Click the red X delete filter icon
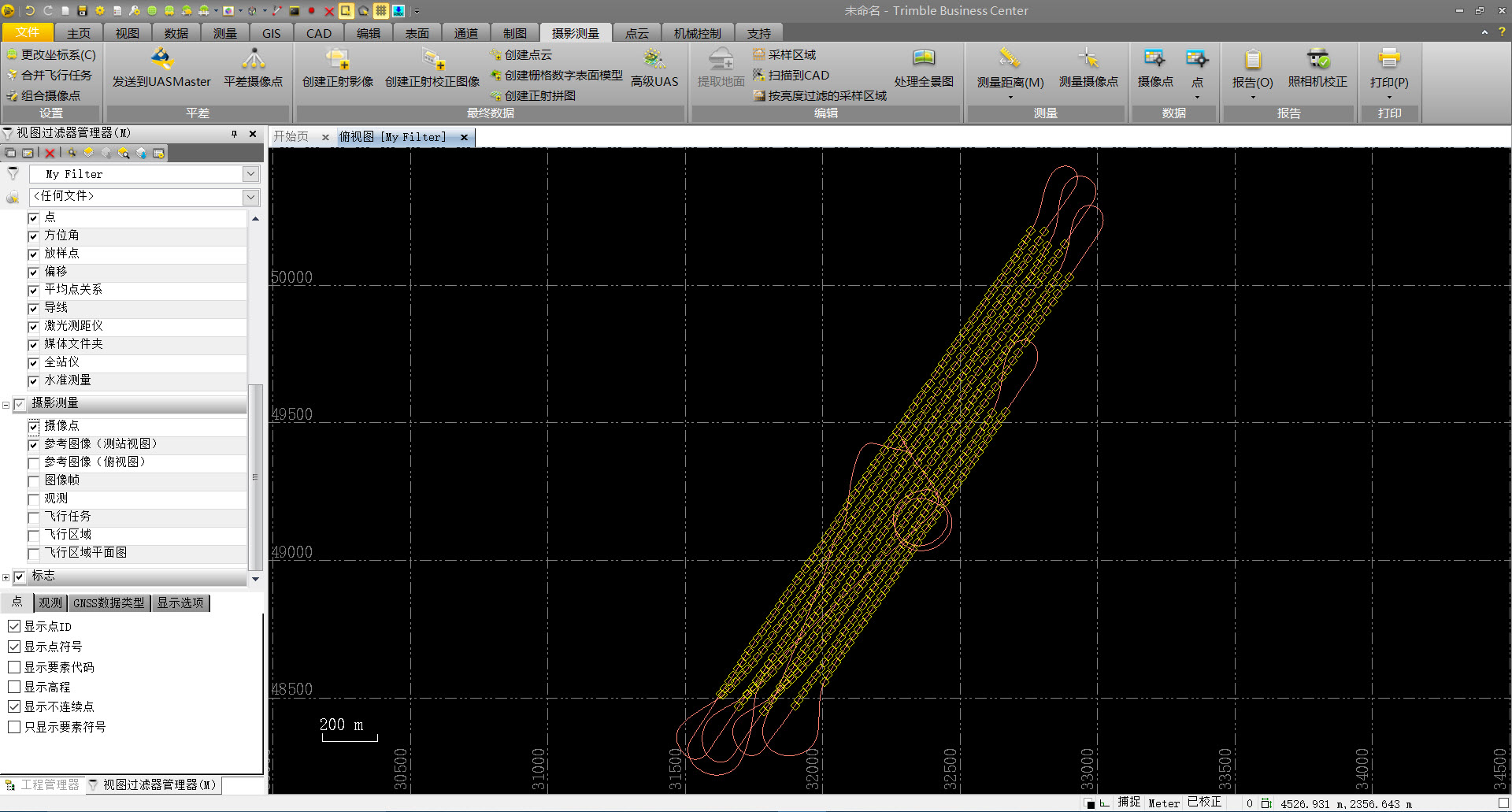 [50, 153]
